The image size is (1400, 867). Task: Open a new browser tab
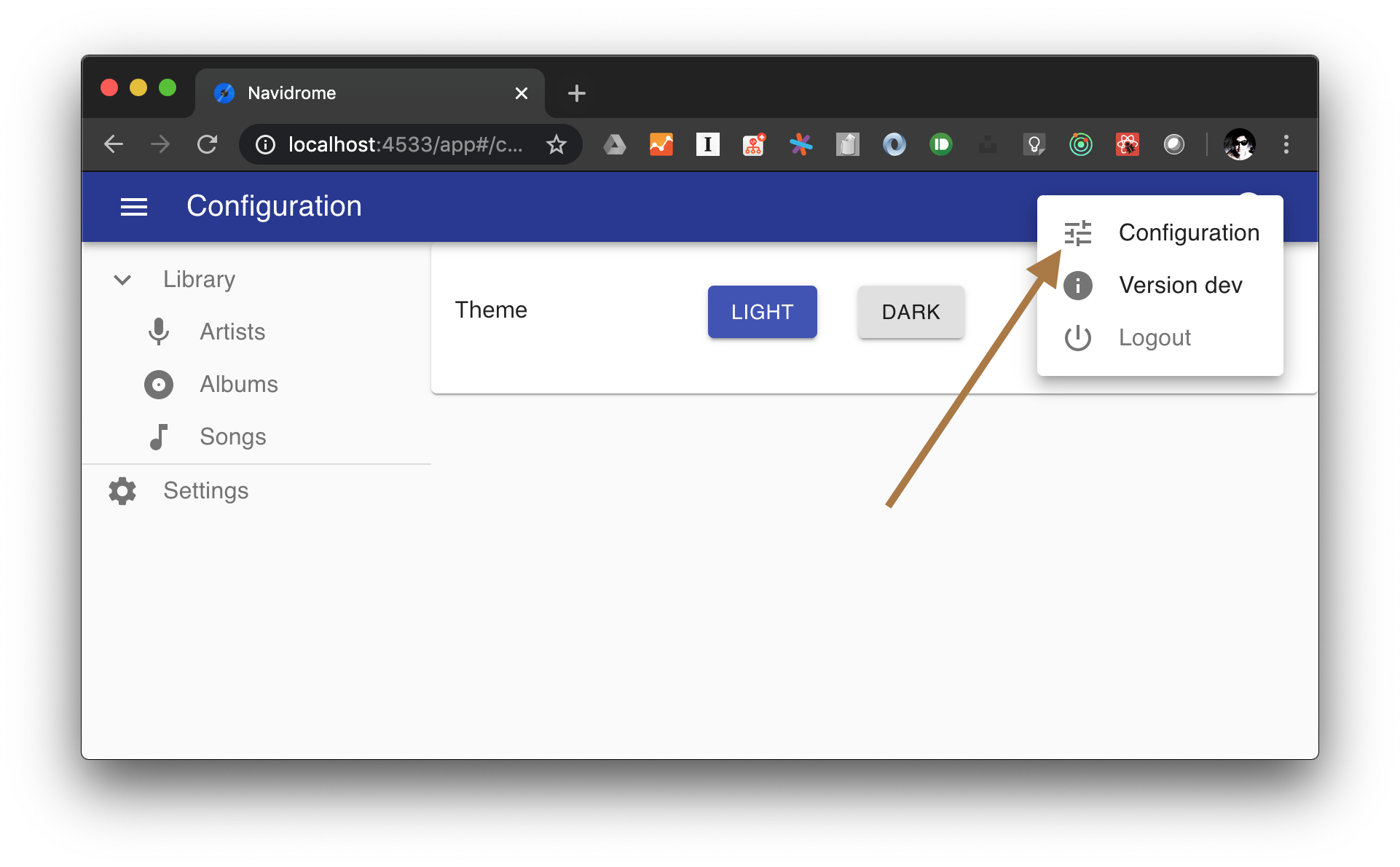point(577,93)
